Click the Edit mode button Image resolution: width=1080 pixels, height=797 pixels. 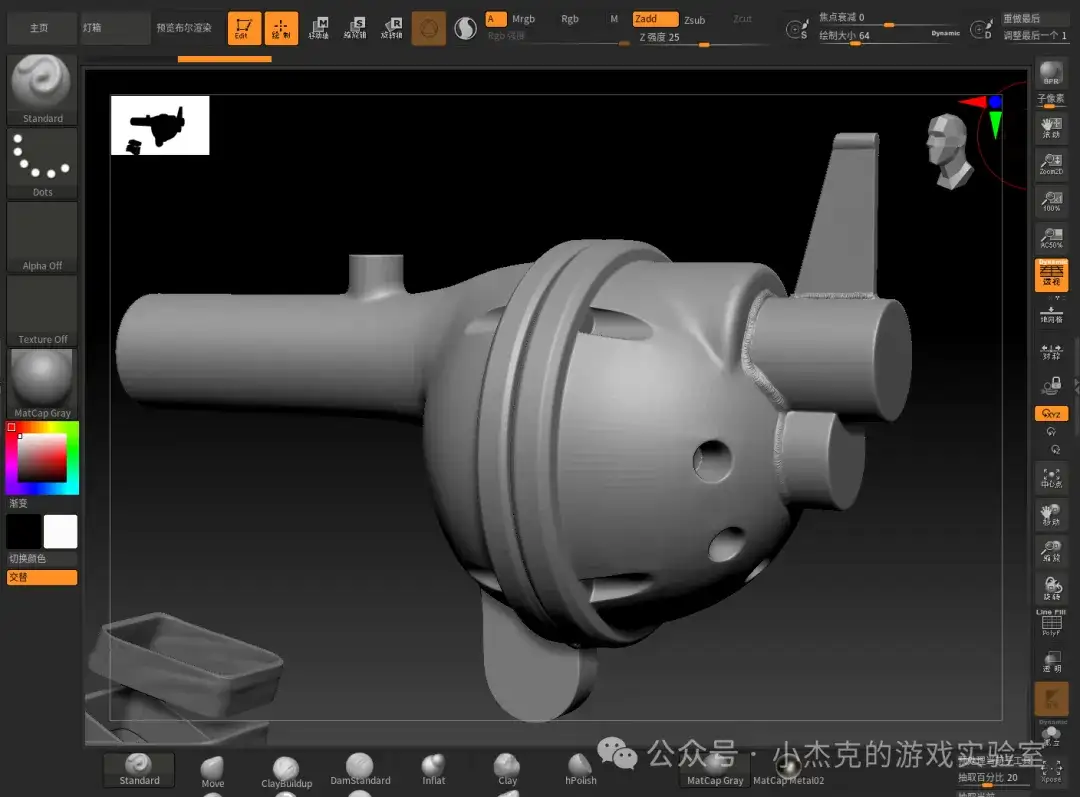tap(243, 28)
